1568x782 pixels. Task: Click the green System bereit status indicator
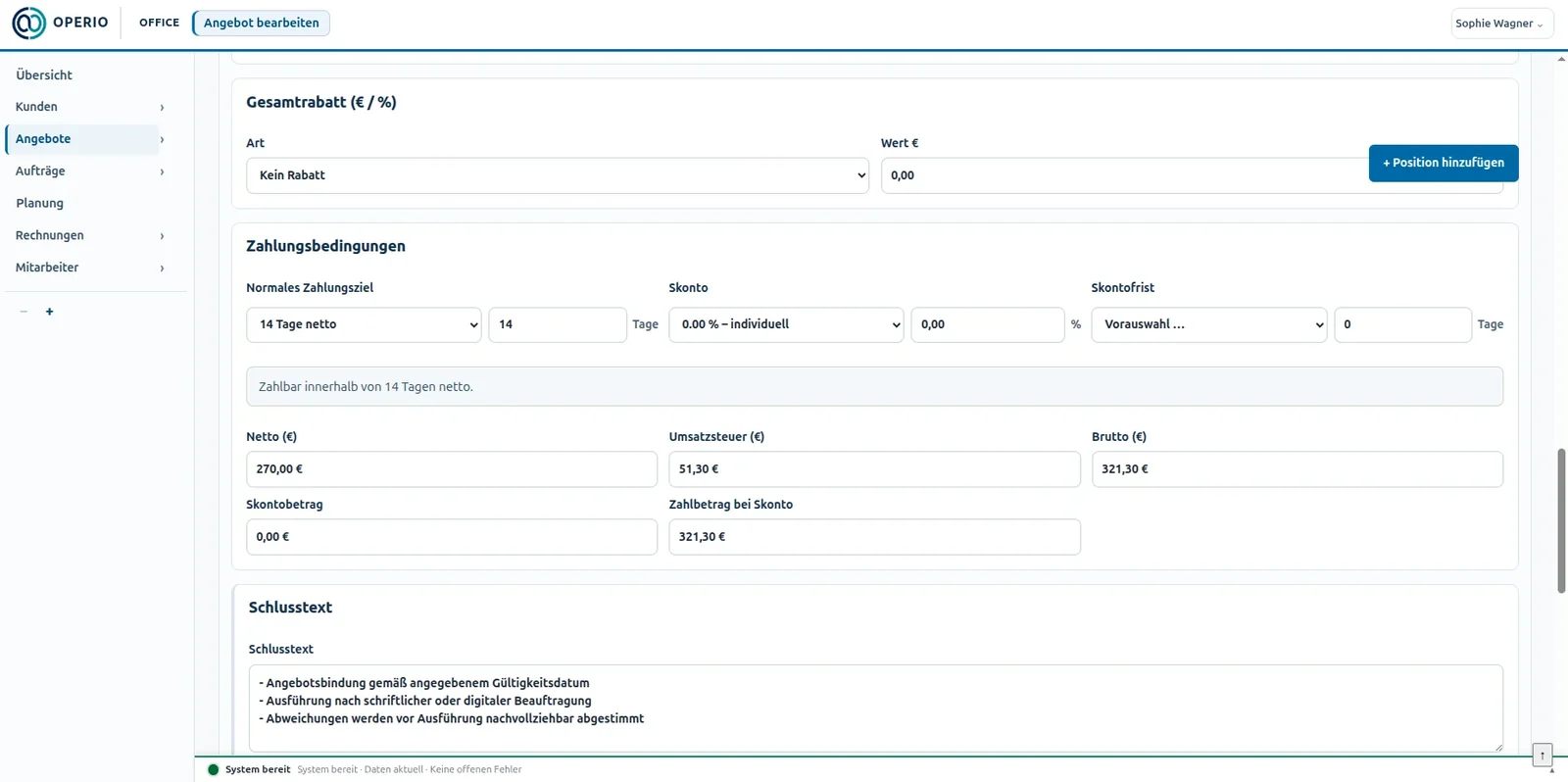point(213,769)
